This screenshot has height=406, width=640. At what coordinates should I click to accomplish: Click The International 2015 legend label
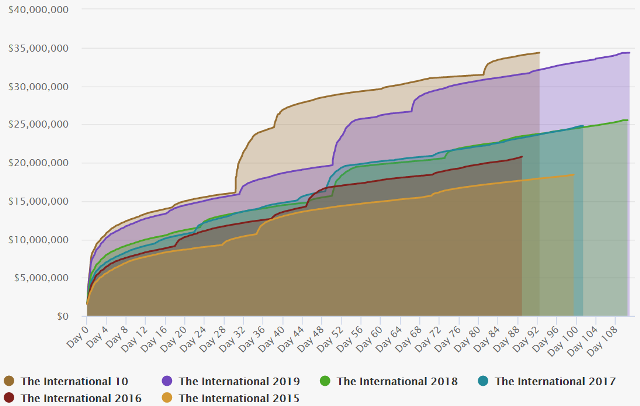click(238, 397)
